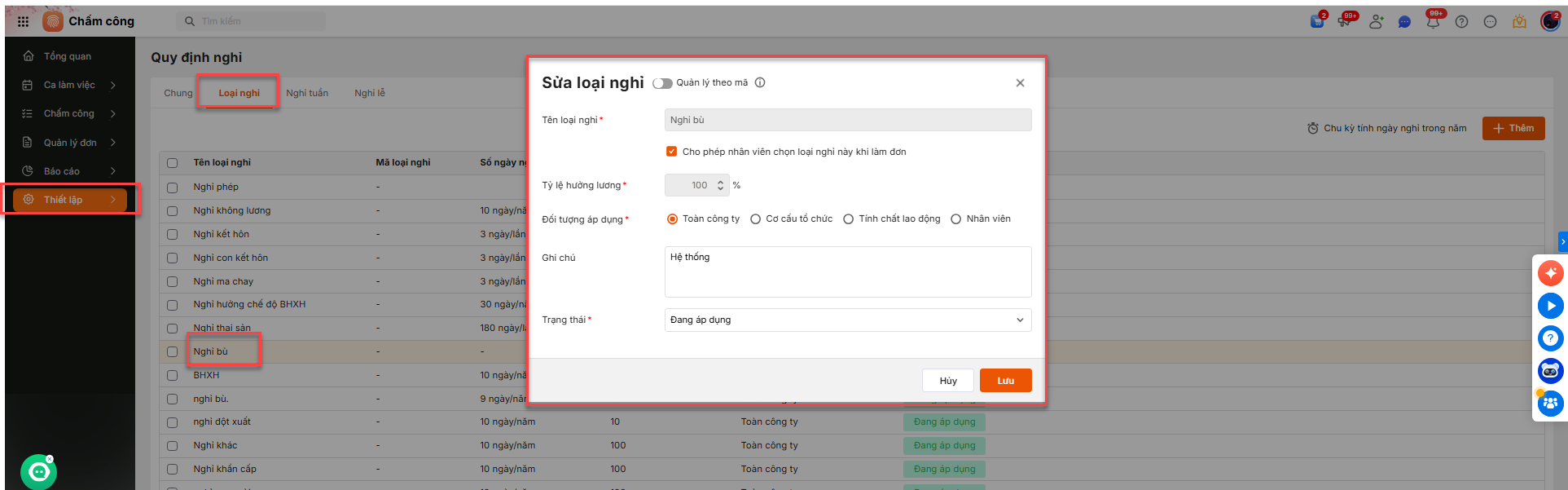Click the Lưu button
The width and height of the screenshot is (1568, 490).
(x=1005, y=381)
